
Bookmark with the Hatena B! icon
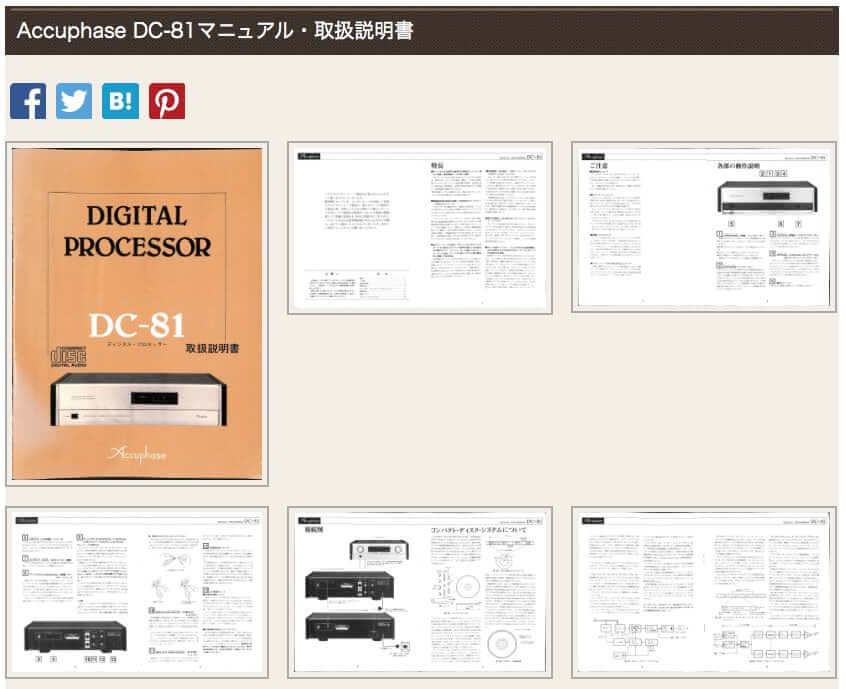120,101
